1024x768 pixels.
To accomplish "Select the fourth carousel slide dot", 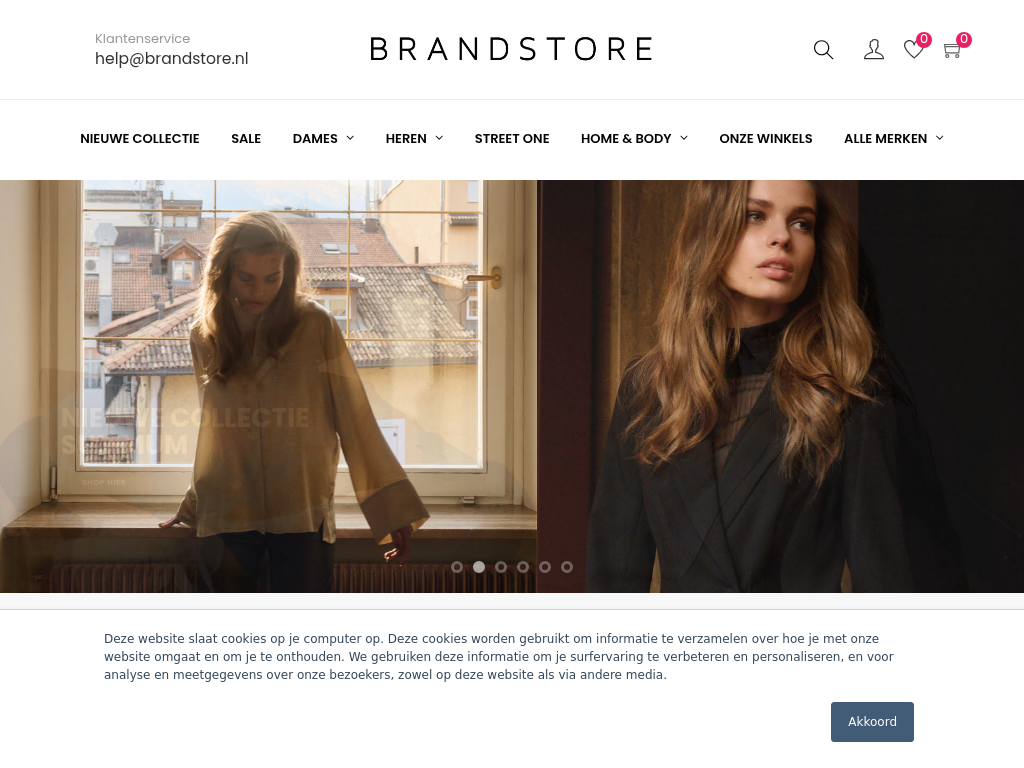I will 523,567.
